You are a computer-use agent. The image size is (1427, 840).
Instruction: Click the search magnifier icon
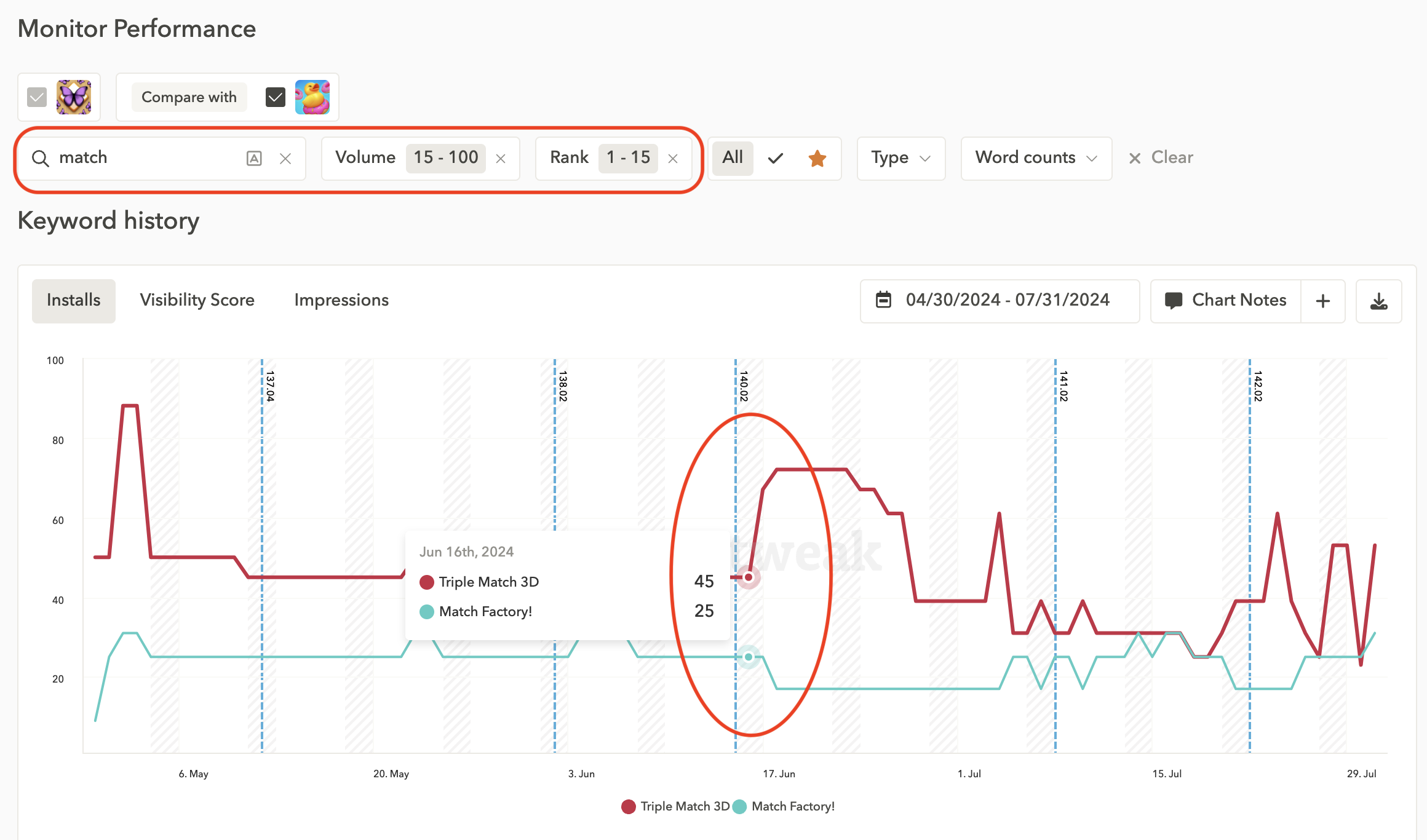[x=41, y=159]
